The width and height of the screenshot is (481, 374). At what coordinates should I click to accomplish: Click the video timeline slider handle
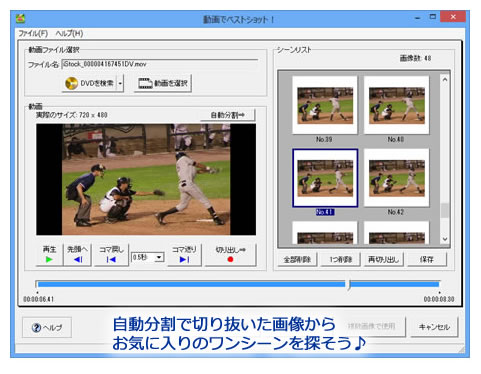click(x=349, y=285)
